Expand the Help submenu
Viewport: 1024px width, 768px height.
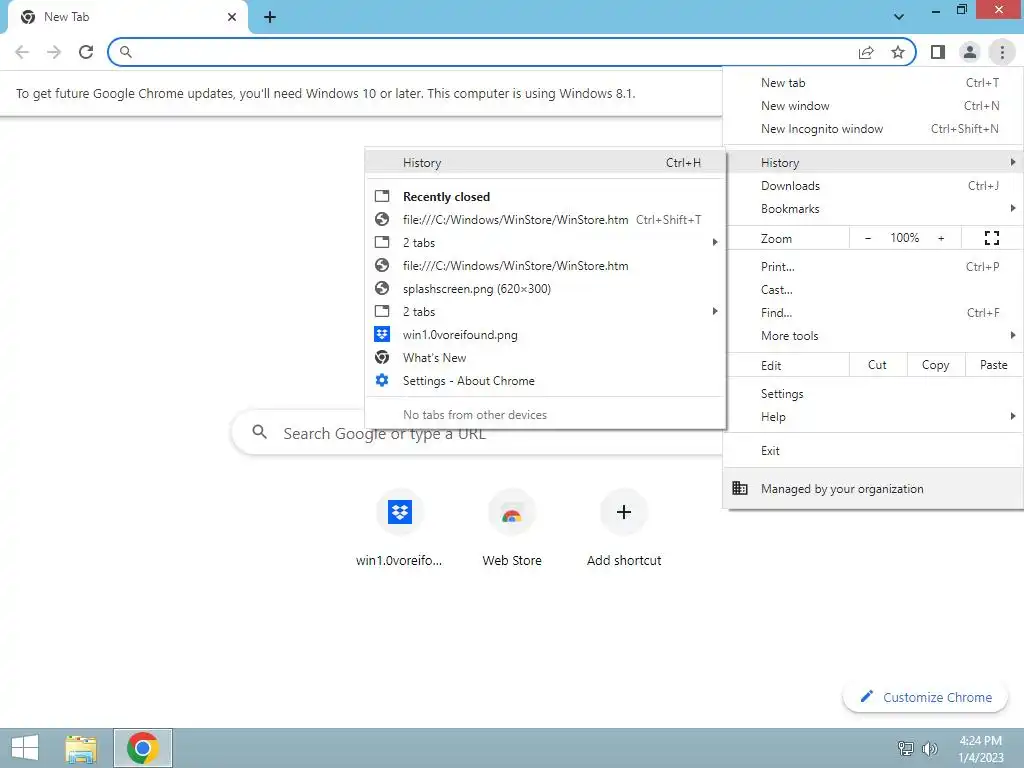coord(873,417)
